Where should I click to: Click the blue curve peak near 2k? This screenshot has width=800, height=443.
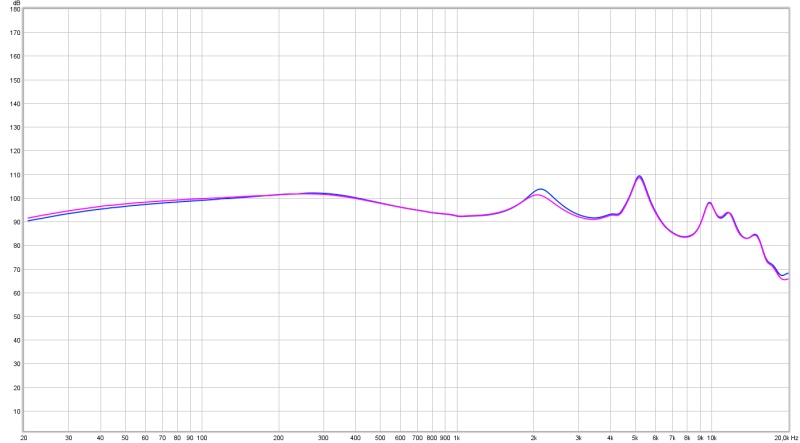pyautogui.click(x=540, y=189)
